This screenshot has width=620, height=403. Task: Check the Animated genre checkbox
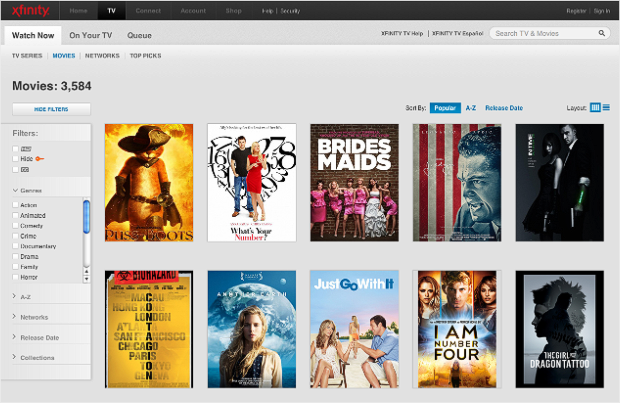[x=15, y=215]
